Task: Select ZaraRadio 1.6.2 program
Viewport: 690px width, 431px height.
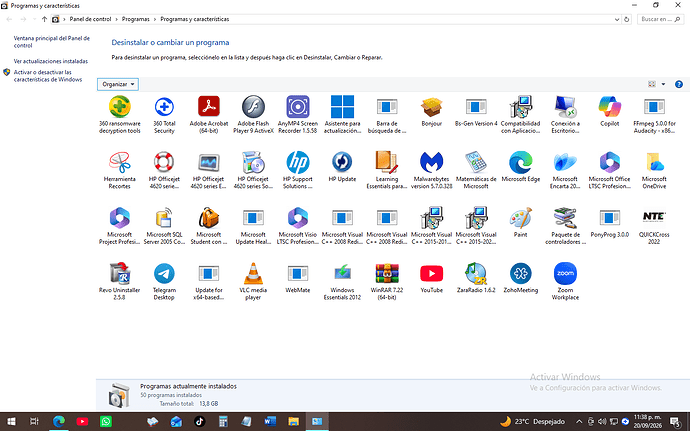Action: 476,277
